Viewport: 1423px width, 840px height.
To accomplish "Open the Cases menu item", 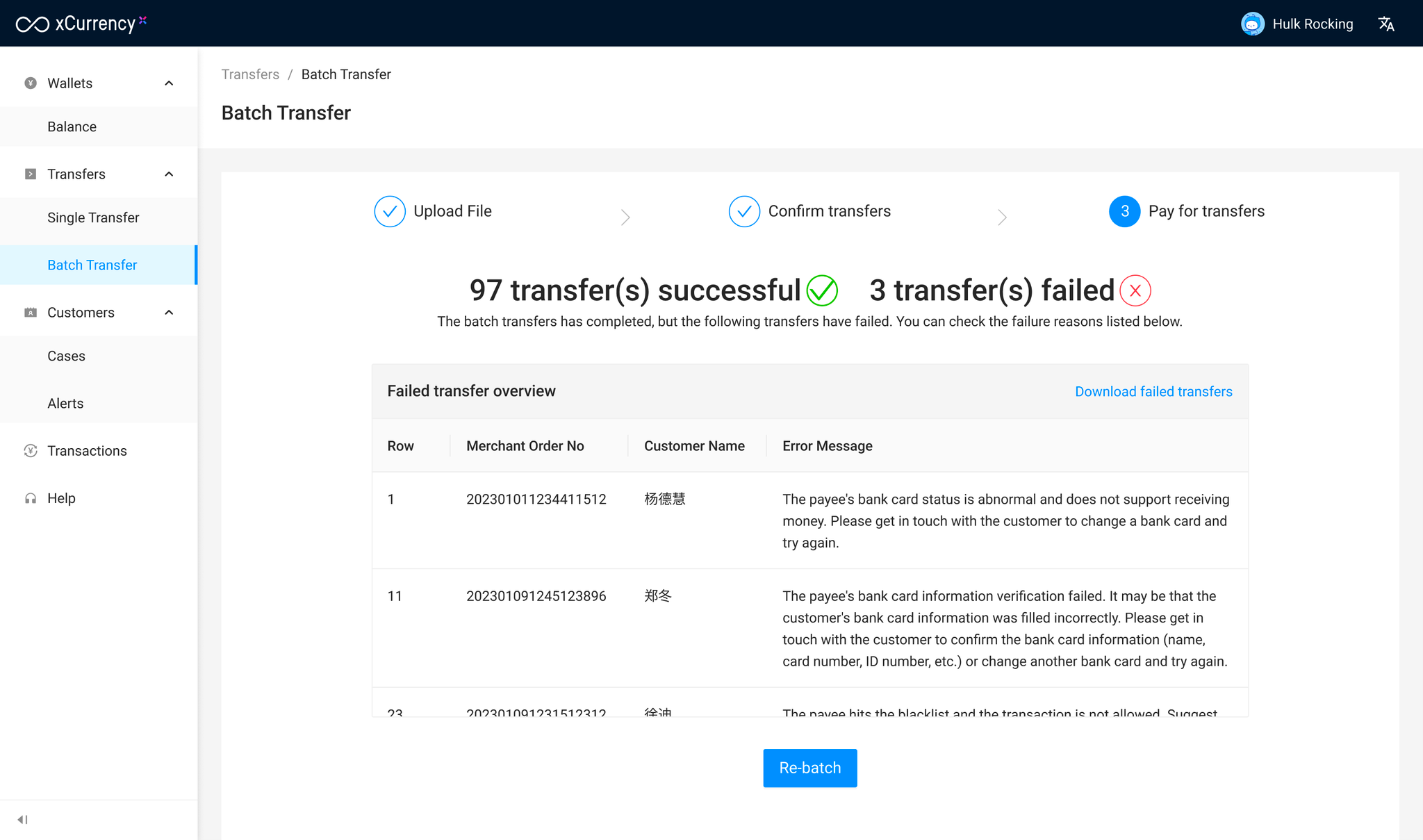I will tap(66, 356).
